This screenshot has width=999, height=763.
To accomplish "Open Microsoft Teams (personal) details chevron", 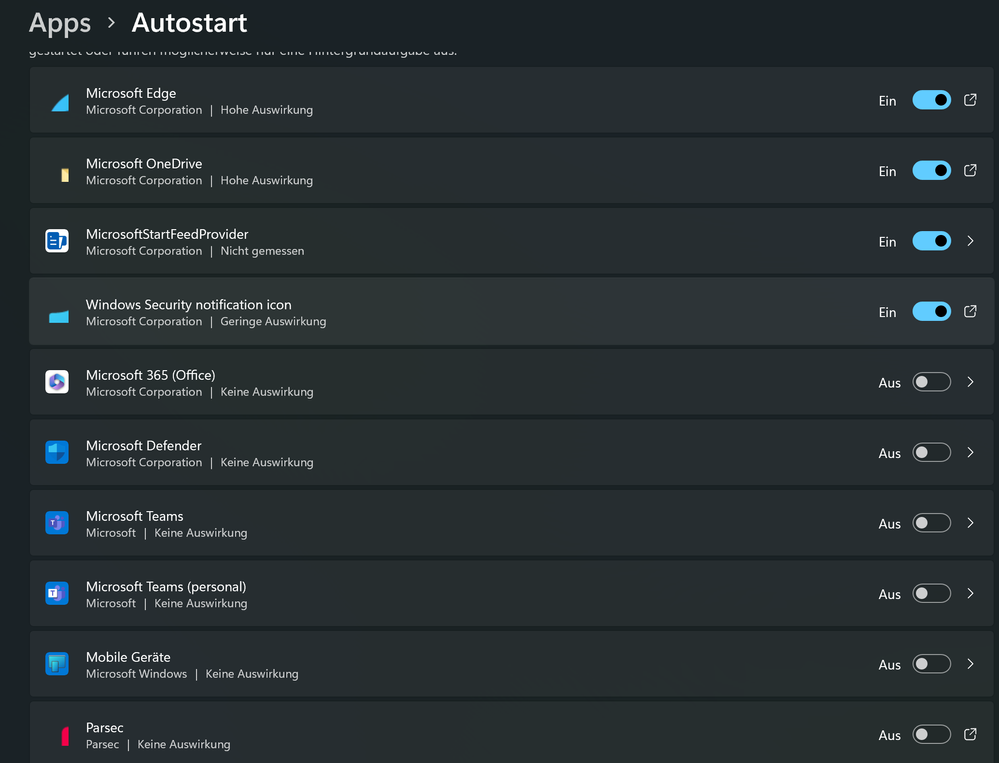I will coord(970,594).
